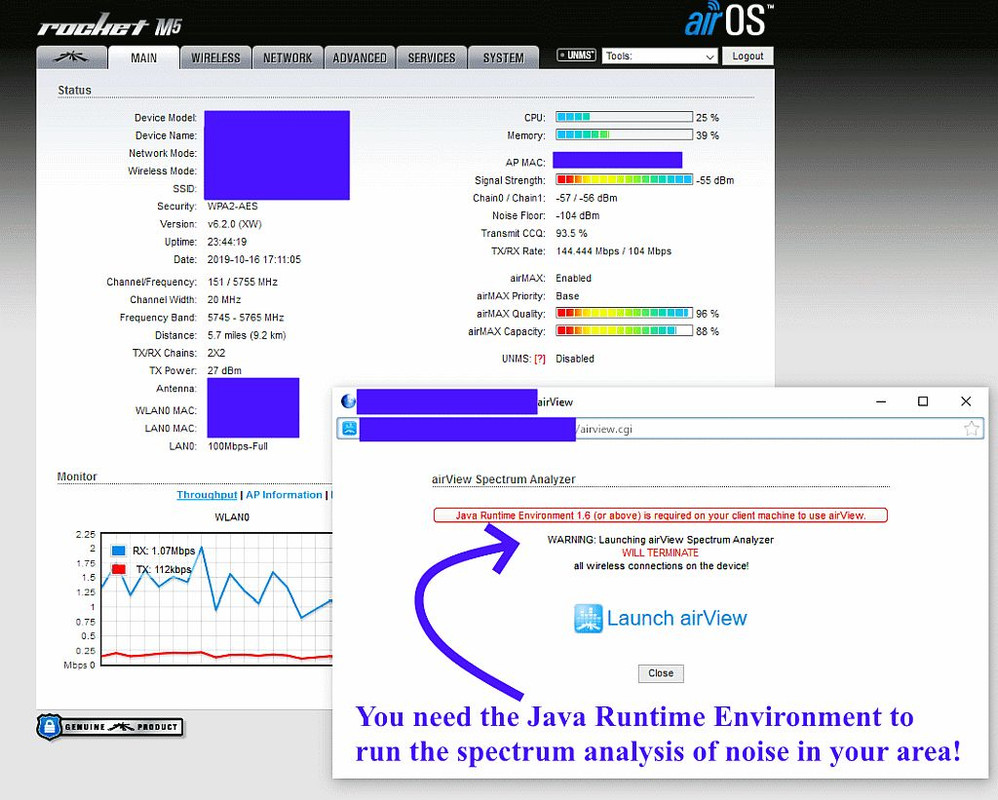Click the WLAN0 throughput graph
The height and width of the screenshot is (800, 998).
[x=216, y=600]
